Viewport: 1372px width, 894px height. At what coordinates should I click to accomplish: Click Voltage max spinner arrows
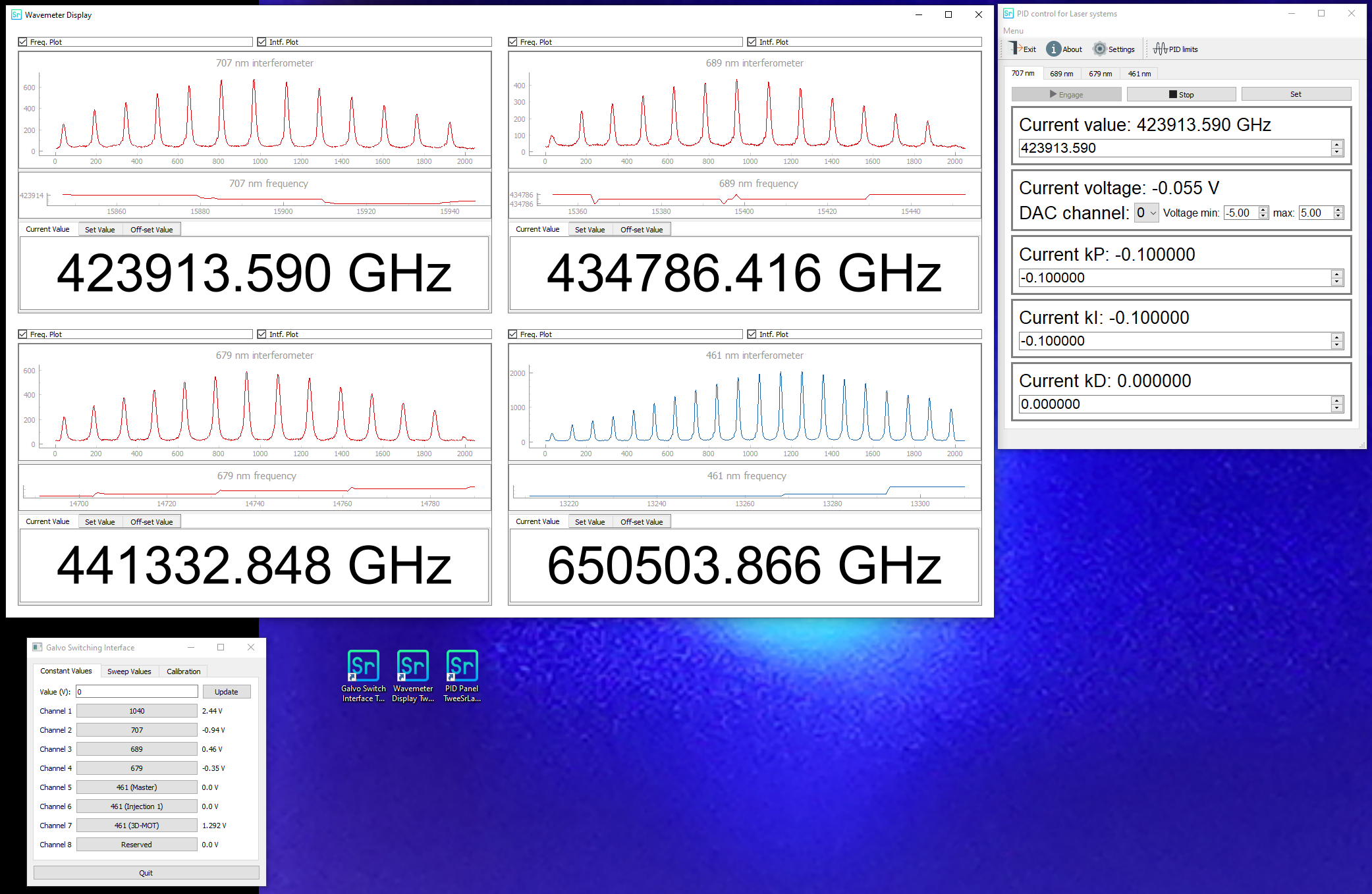pos(1338,213)
